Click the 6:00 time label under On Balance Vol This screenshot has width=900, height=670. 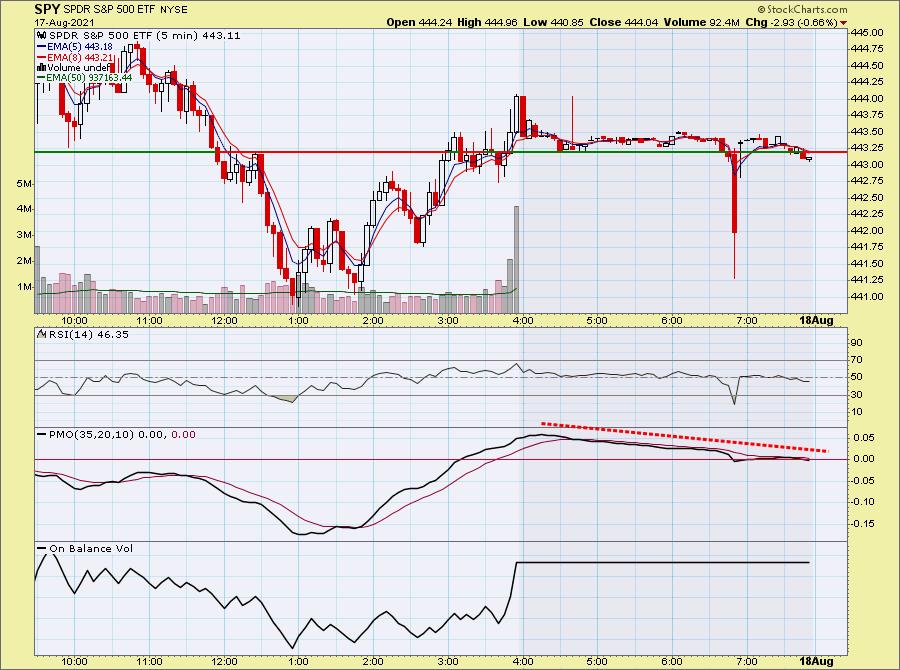672,662
